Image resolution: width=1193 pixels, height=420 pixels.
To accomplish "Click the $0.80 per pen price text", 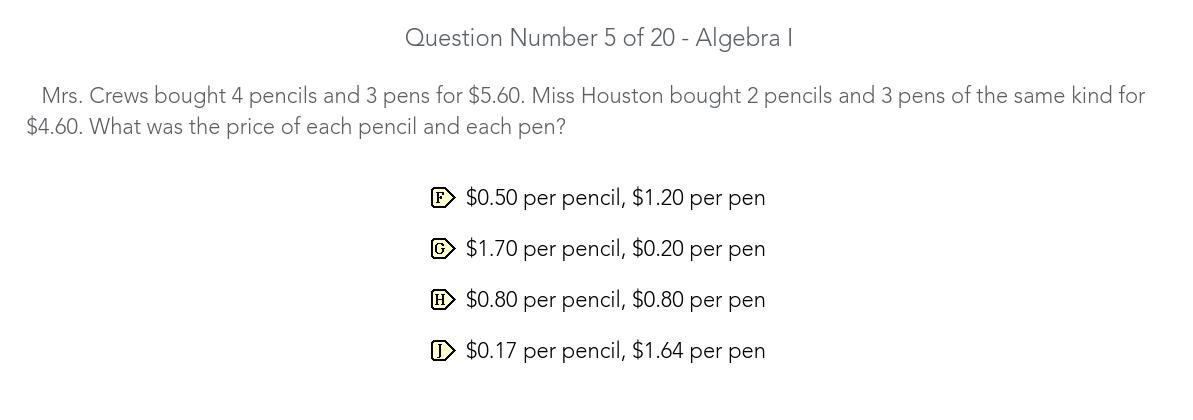I will click(x=698, y=300).
